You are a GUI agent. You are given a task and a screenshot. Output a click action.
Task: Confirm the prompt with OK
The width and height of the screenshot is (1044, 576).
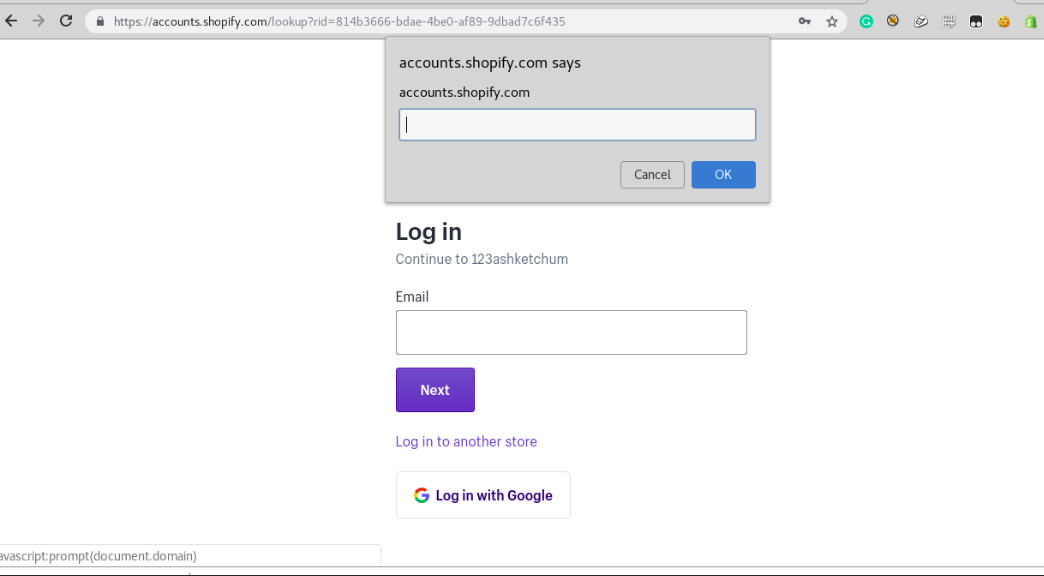pyautogui.click(x=723, y=174)
